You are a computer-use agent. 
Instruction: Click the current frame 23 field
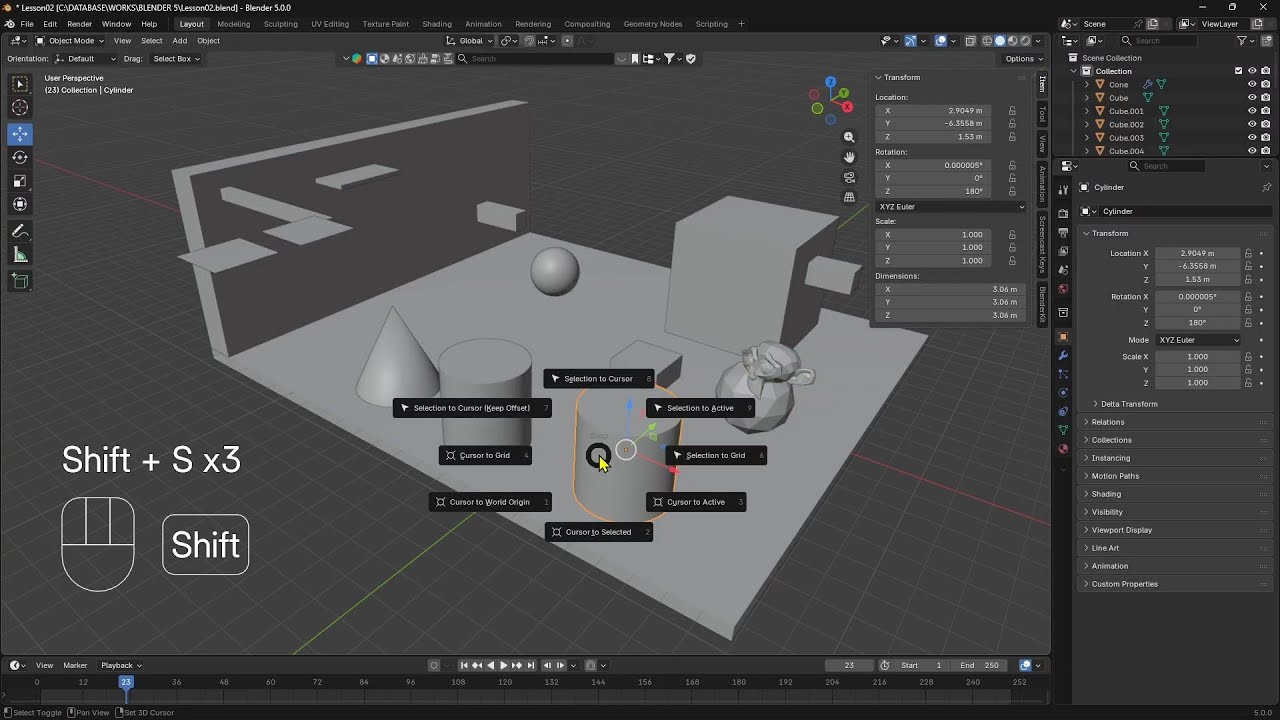pyautogui.click(x=849, y=665)
